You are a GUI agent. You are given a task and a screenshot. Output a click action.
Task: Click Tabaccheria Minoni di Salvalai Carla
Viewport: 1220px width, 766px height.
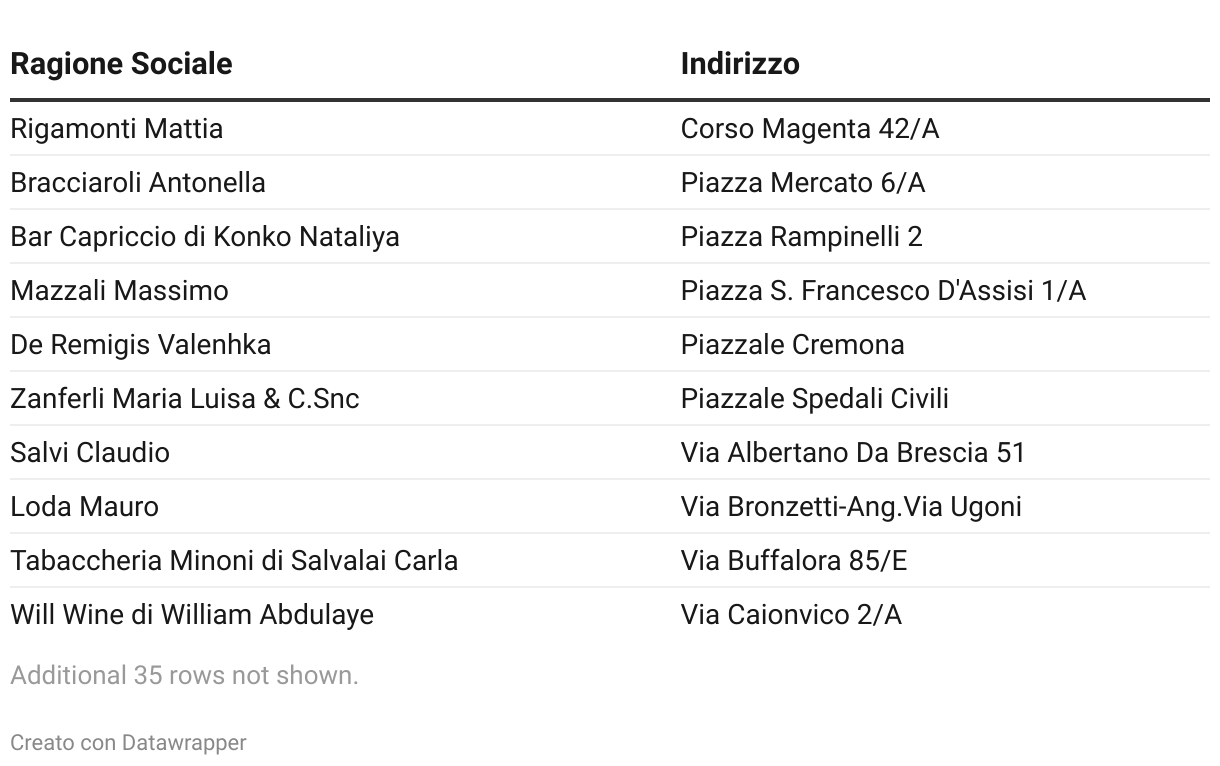234,561
